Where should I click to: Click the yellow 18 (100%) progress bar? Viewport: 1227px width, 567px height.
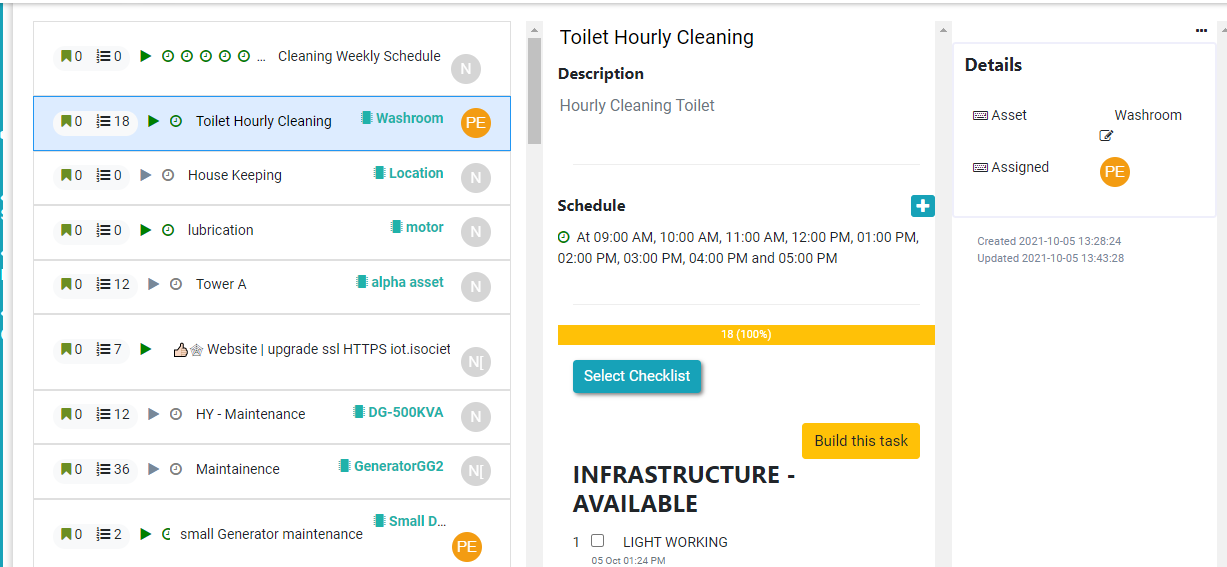tap(745, 334)
